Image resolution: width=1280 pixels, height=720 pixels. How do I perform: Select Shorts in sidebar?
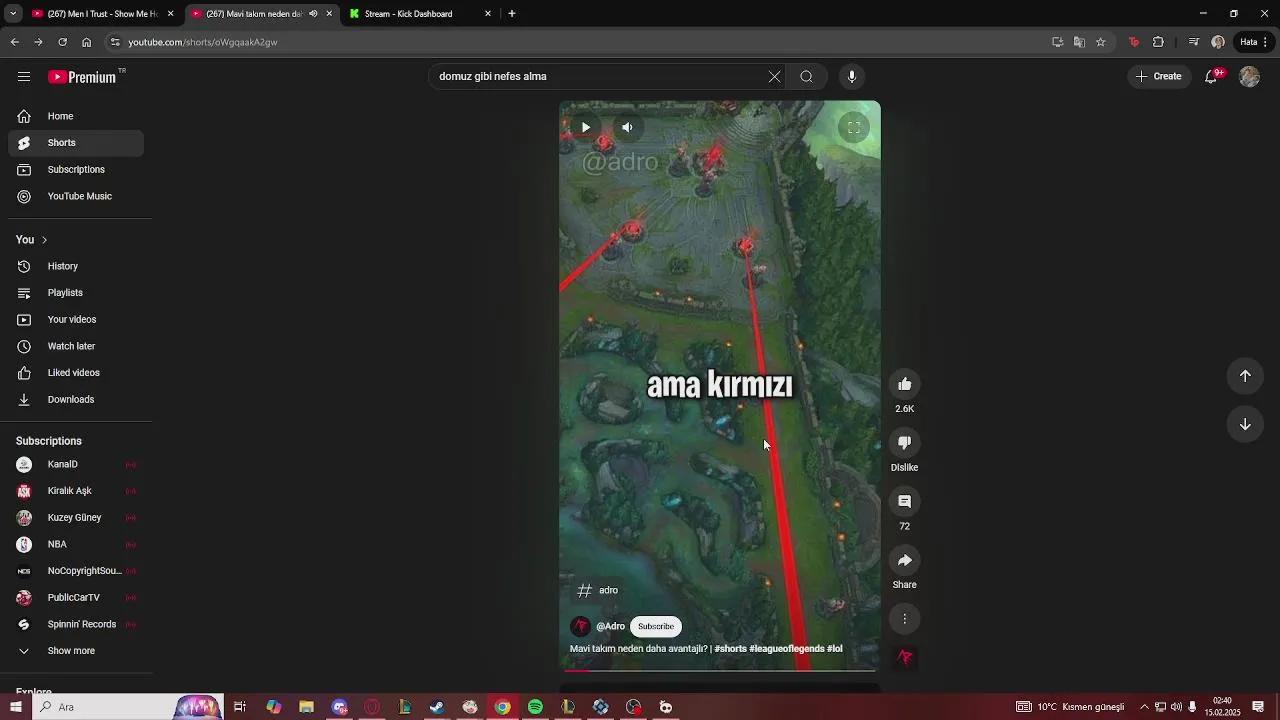pos(76,143)
